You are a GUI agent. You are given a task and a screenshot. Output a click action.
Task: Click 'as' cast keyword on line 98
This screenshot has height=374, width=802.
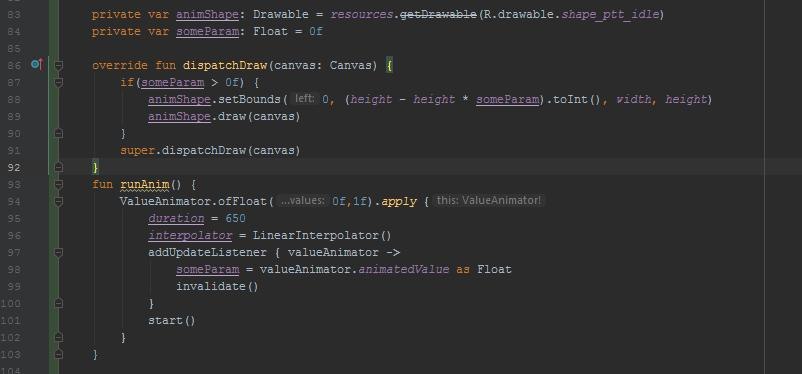tap(463, 269)
